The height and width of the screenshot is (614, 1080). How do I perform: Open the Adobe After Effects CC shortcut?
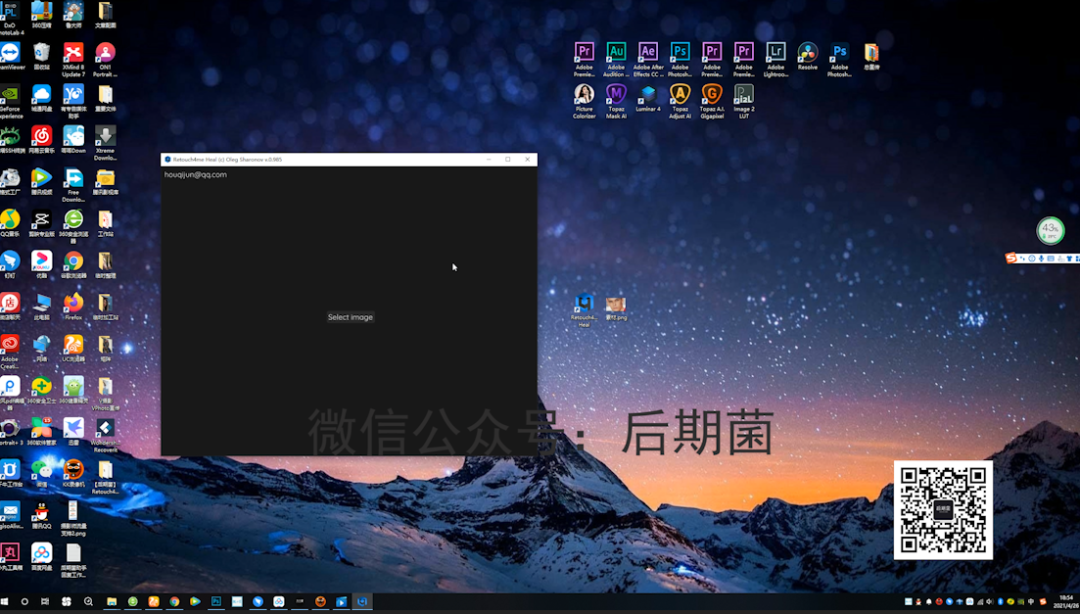[x=648, y=52]
